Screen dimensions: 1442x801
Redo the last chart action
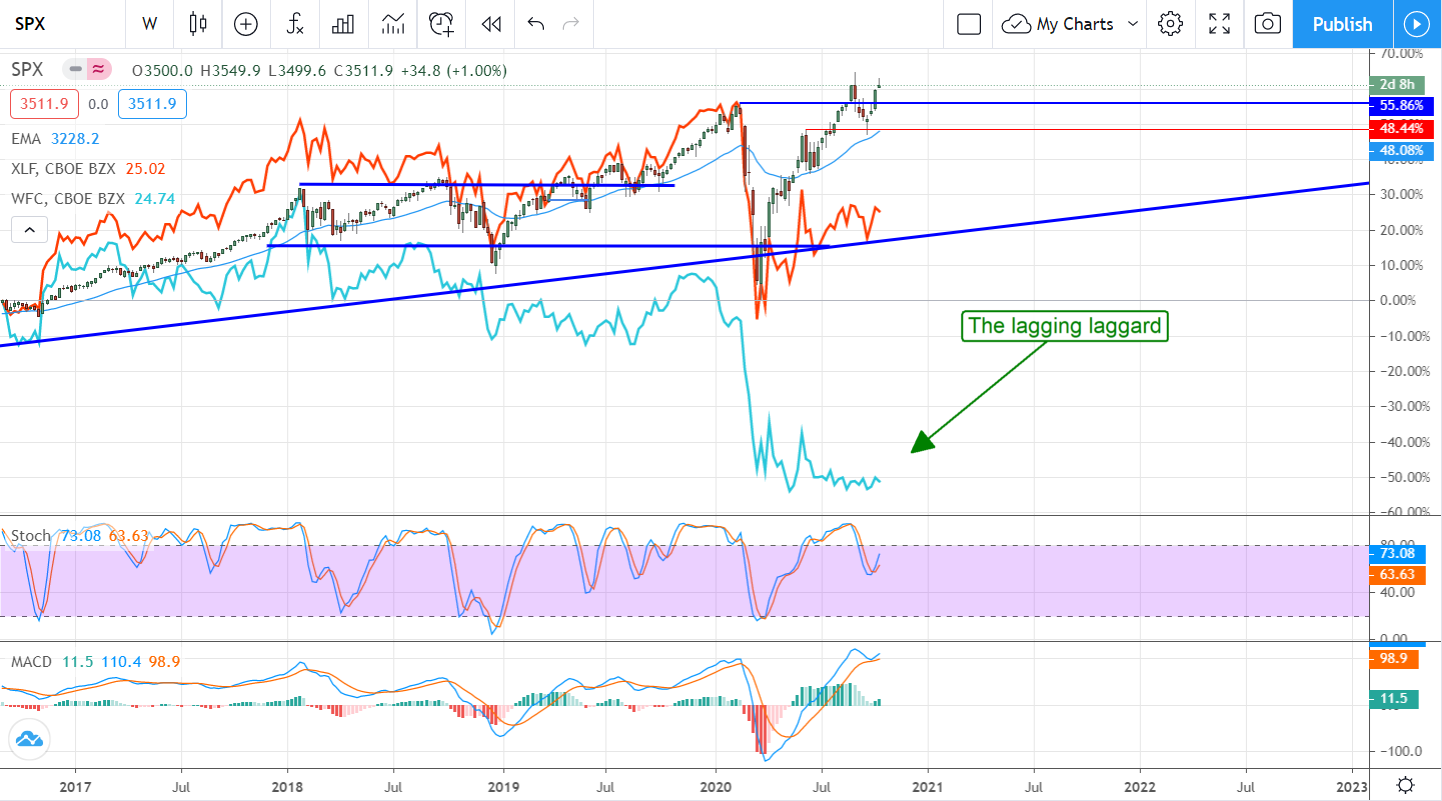(x=571, y=24)
